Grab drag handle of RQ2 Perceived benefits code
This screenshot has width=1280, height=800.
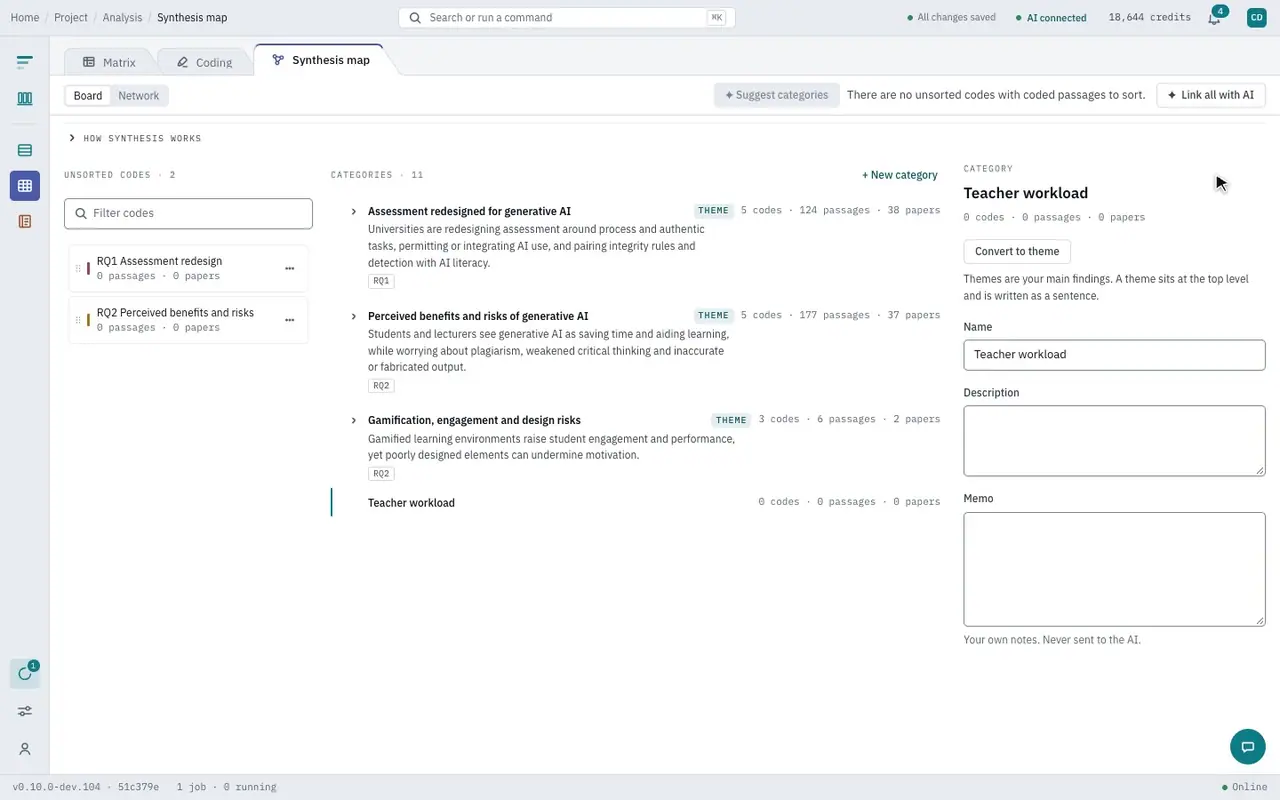pos(78,320)
